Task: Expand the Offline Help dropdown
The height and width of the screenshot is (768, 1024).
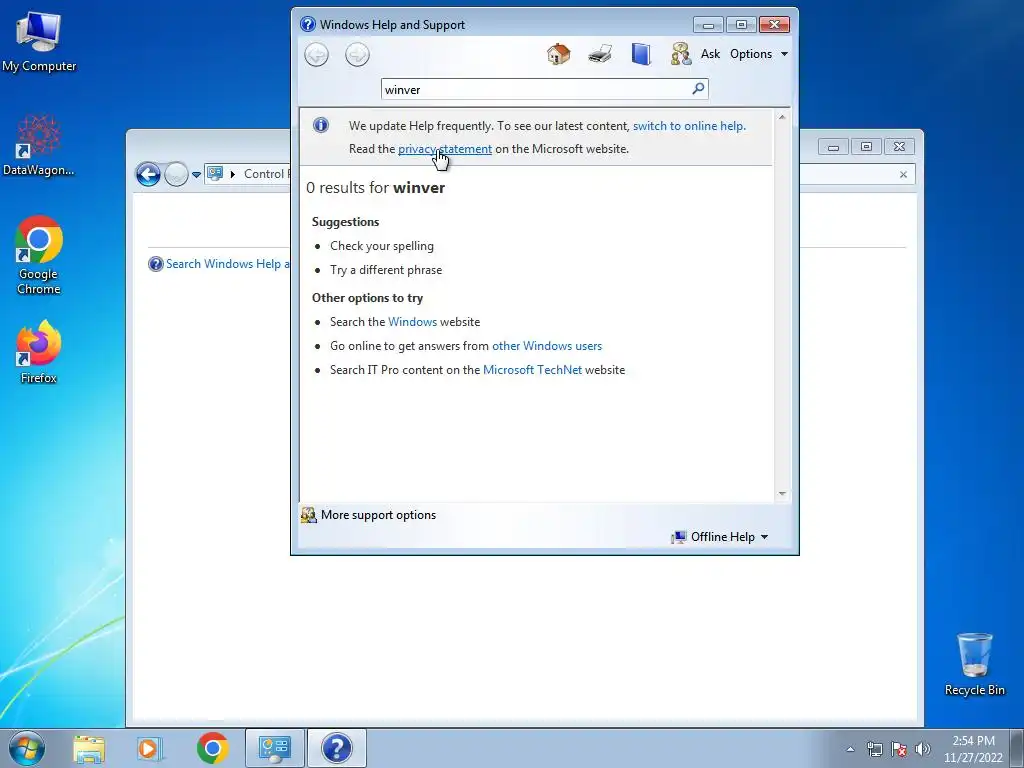Action: tap(720, 537)
